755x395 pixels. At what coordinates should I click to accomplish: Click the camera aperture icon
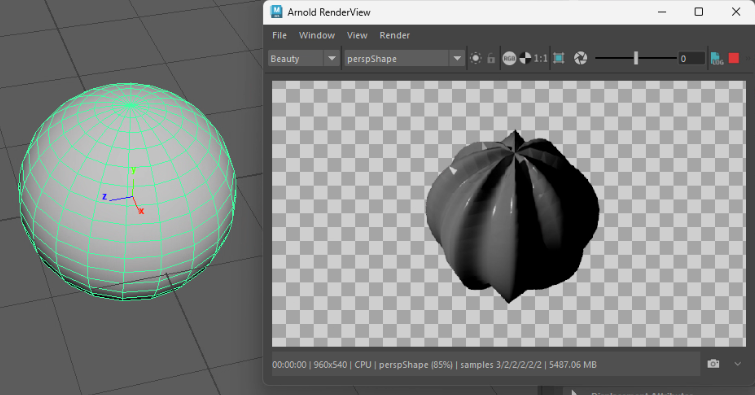tap(580, 58)
